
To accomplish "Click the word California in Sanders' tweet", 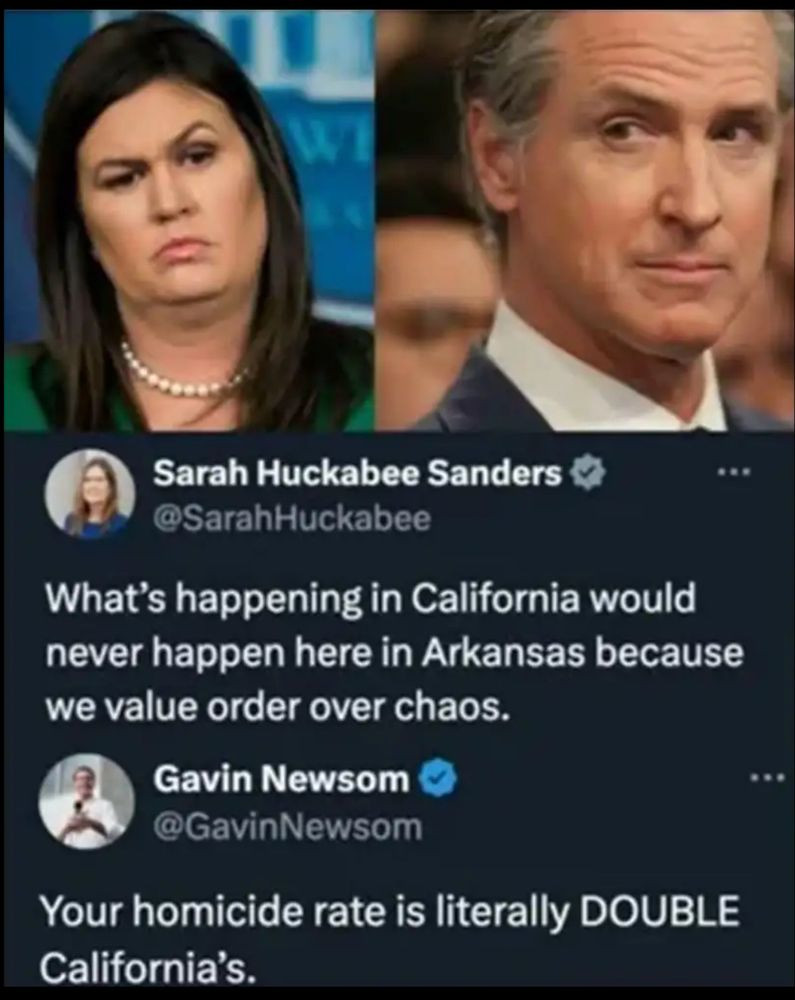I will pos(495,598).
